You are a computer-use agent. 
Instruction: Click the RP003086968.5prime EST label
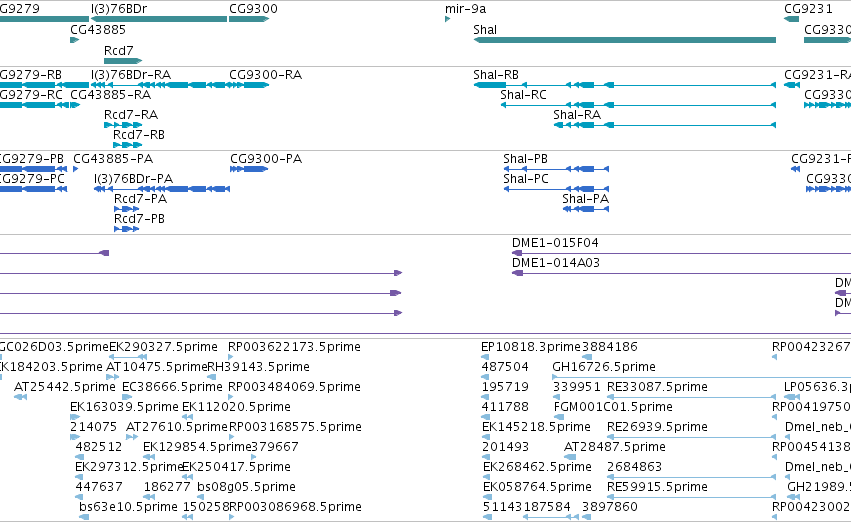[x=295, y=507]
